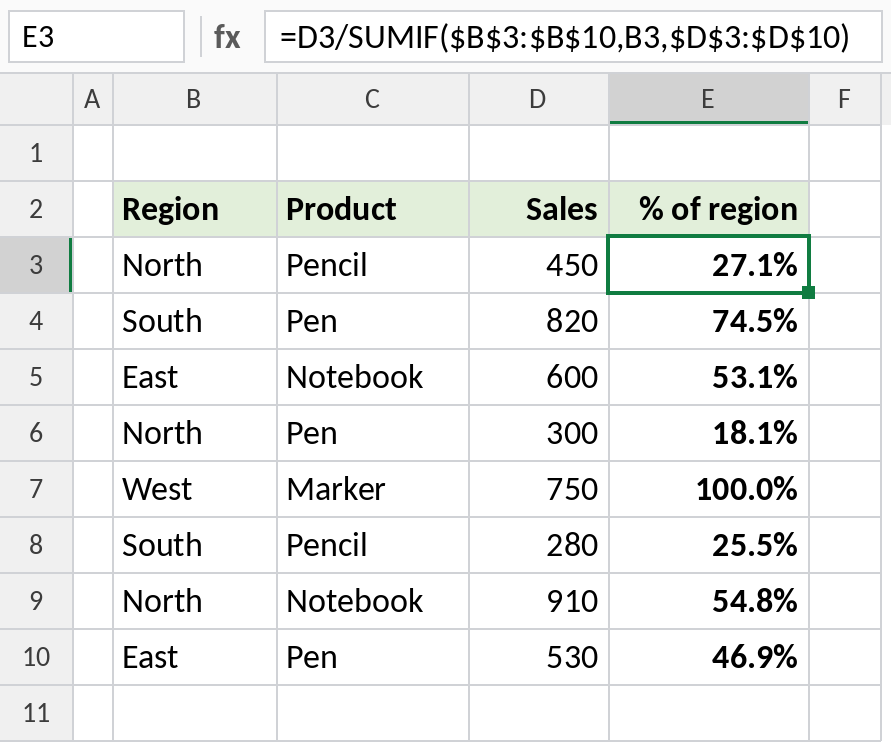Click Sales cell showing 750
The height and width of the screenshot is (742, 892).
(x=539, y=489)
